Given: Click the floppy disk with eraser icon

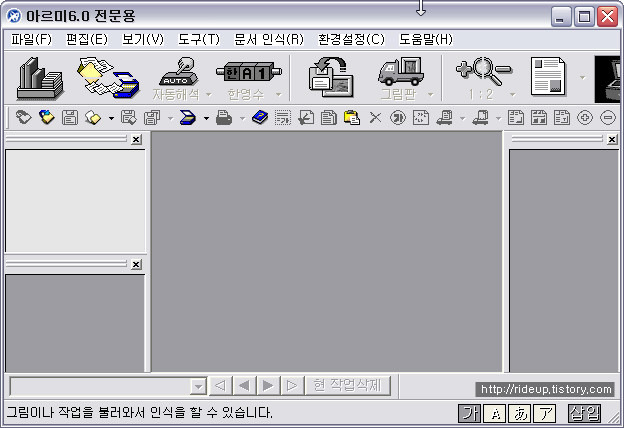Looking at the screenshot, I should (x=128, y=118).
